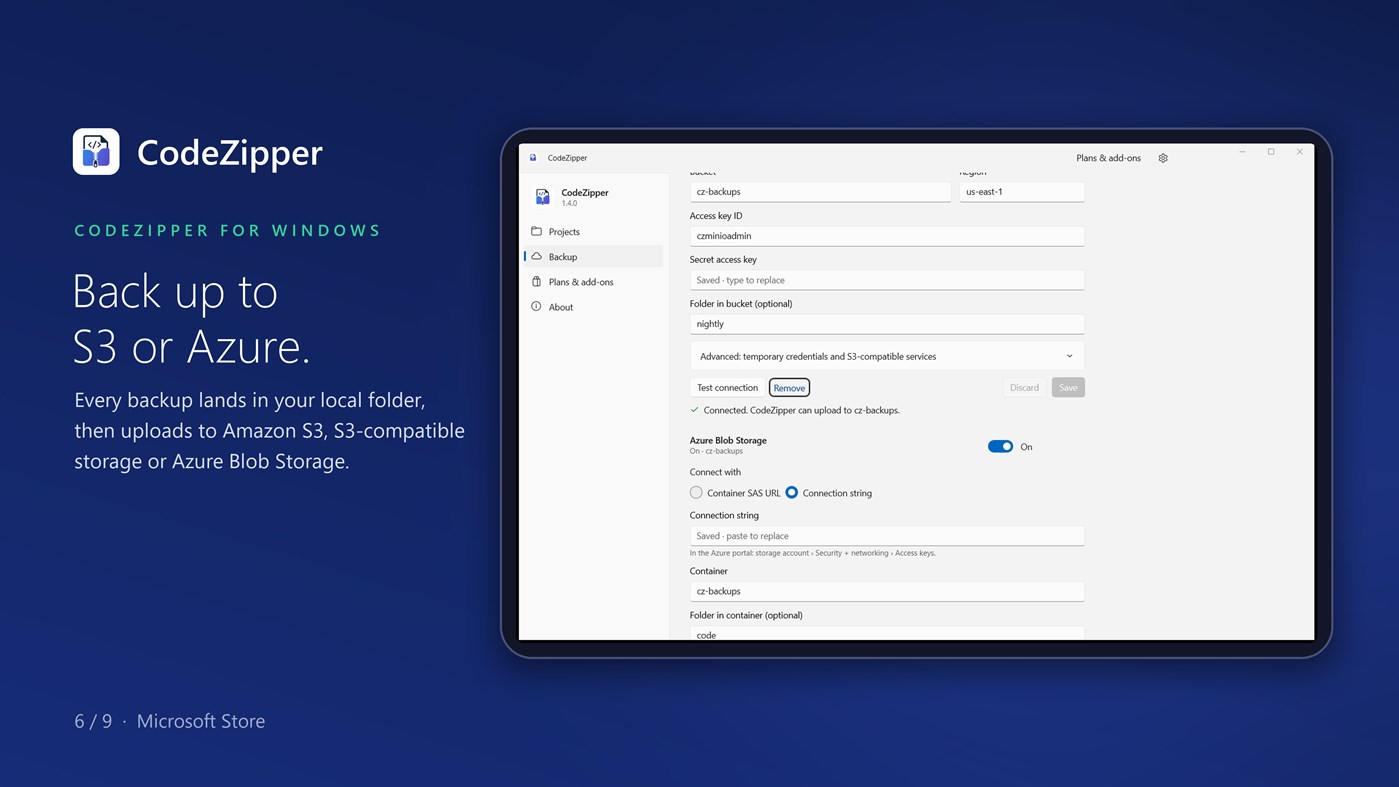The image size is (1399, 787).
Task: Click the Azure portal access keys hint text
Action: point(813,553)
